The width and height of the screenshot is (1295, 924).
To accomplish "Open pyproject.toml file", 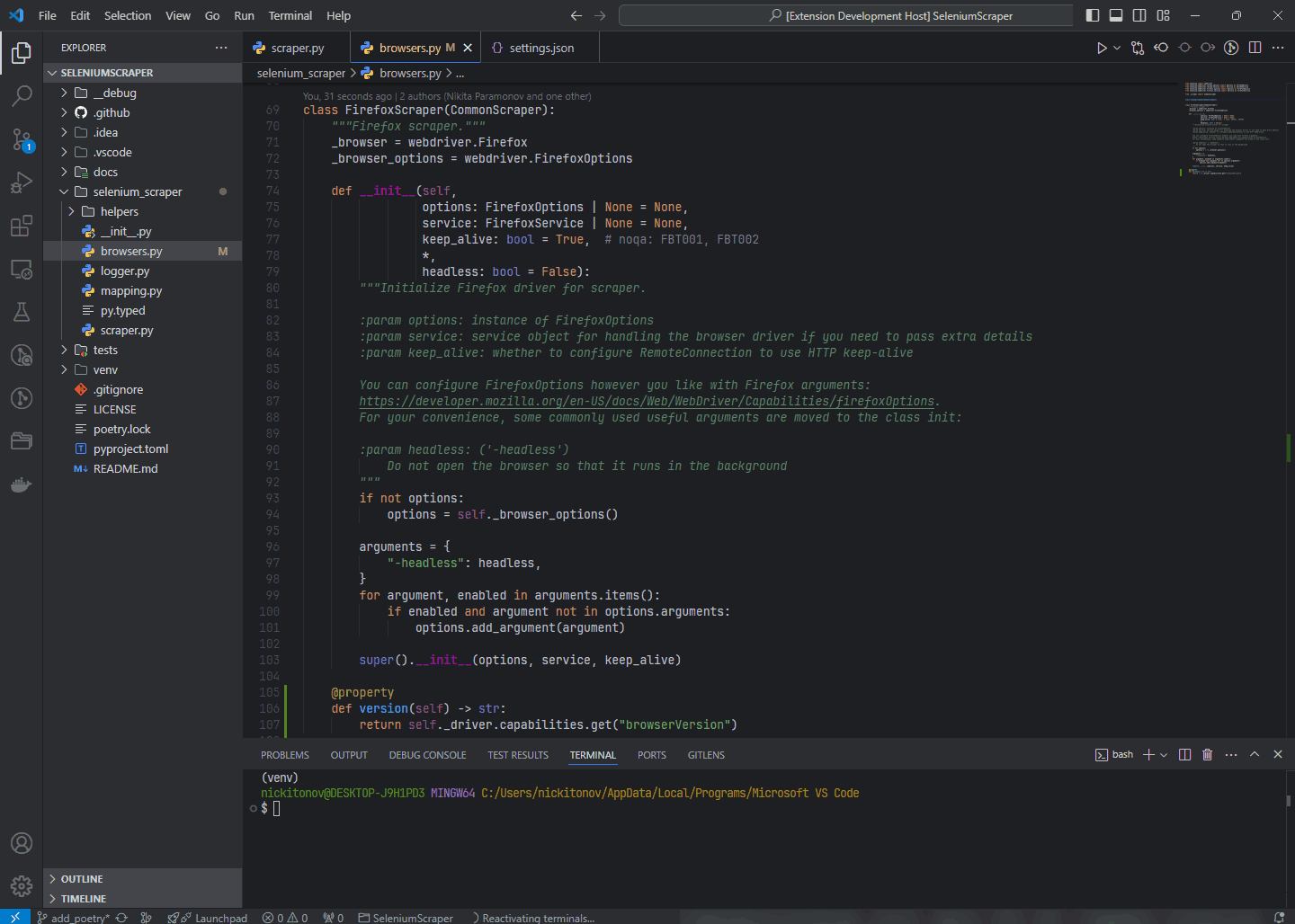I will (x=143, y=449).
